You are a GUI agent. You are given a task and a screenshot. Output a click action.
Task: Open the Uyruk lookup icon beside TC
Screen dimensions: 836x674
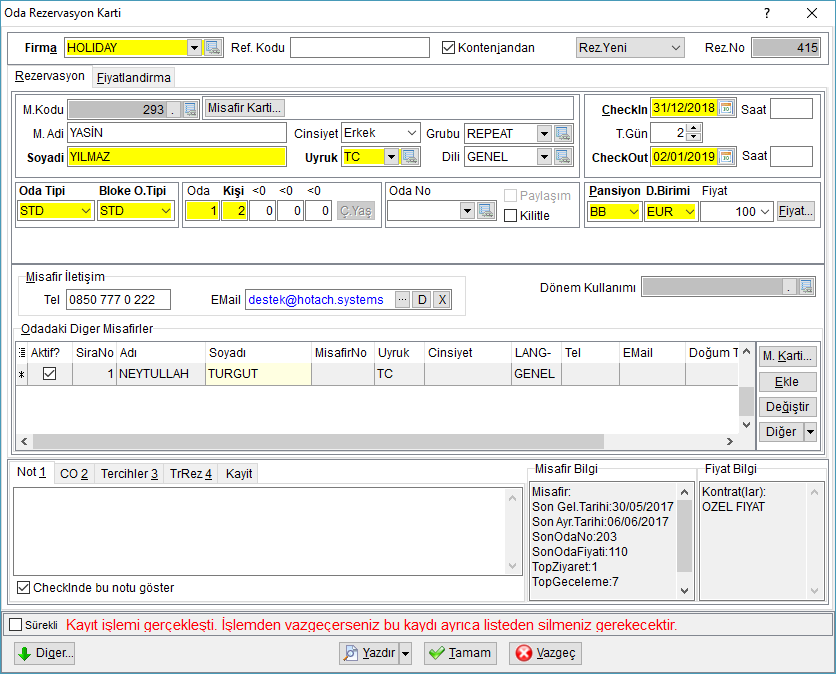pos(409,157)
